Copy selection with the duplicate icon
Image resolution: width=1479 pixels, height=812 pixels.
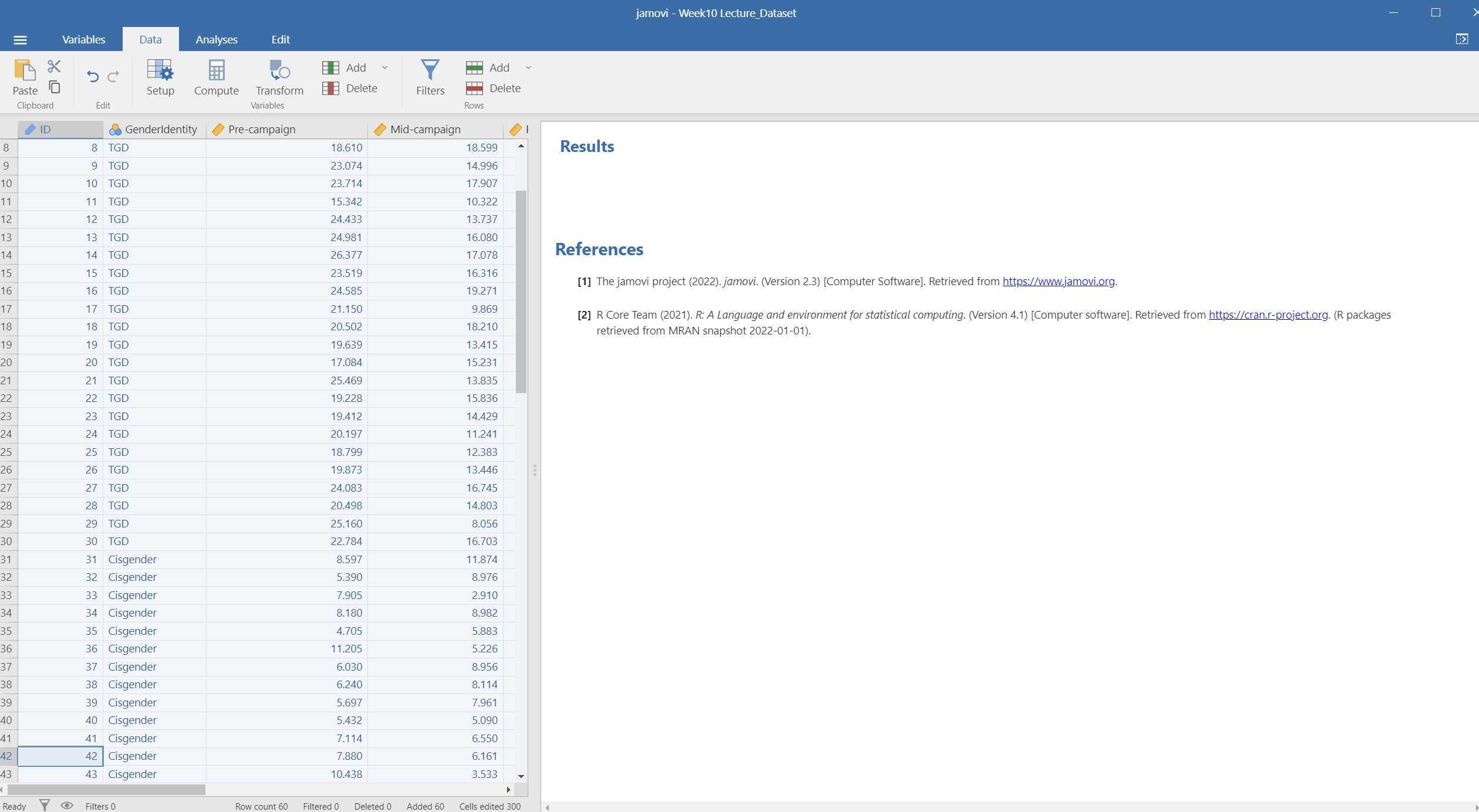tap(54, 87)
